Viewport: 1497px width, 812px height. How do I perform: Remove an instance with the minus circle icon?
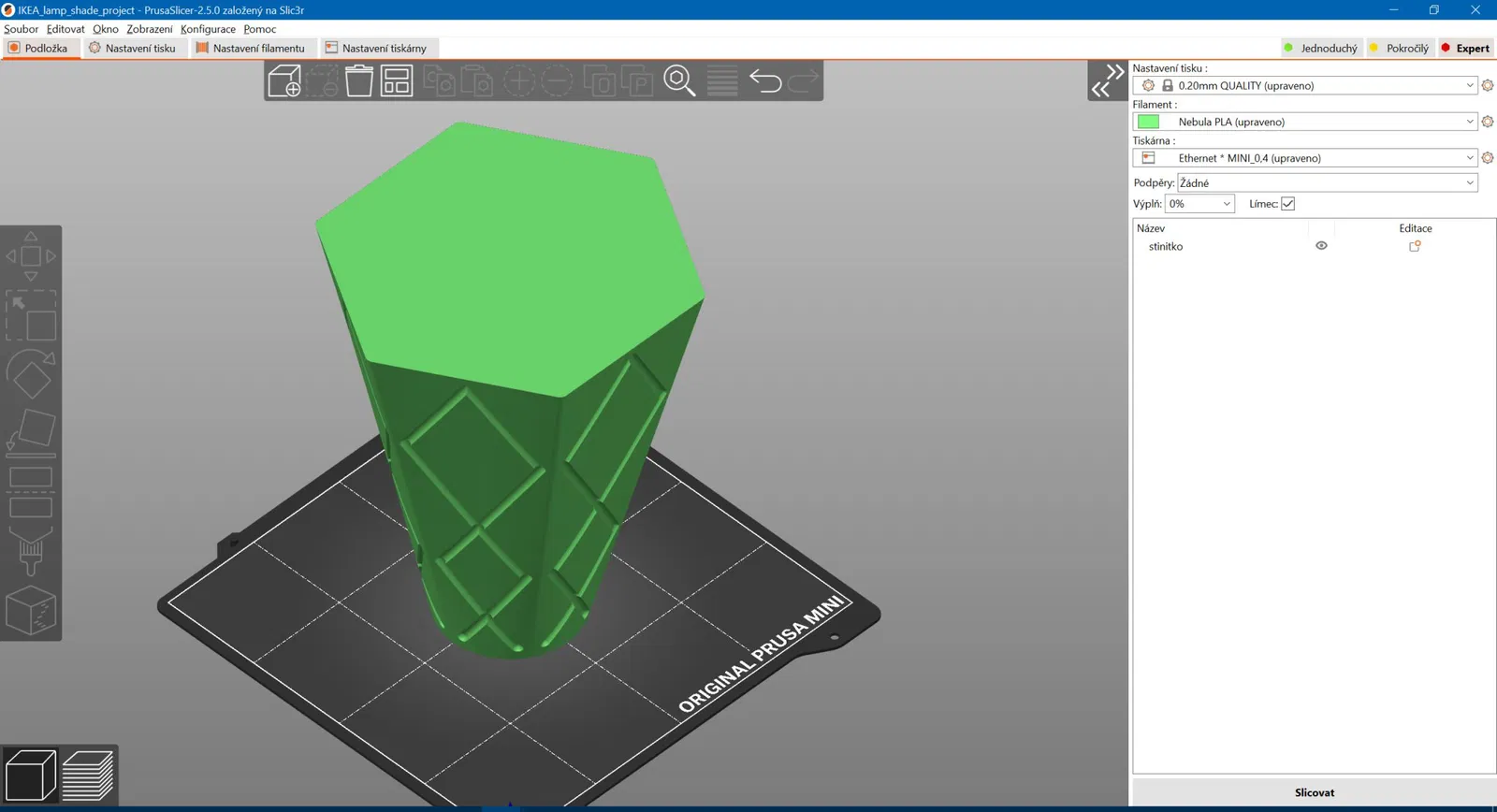click(x=557, y=81)
